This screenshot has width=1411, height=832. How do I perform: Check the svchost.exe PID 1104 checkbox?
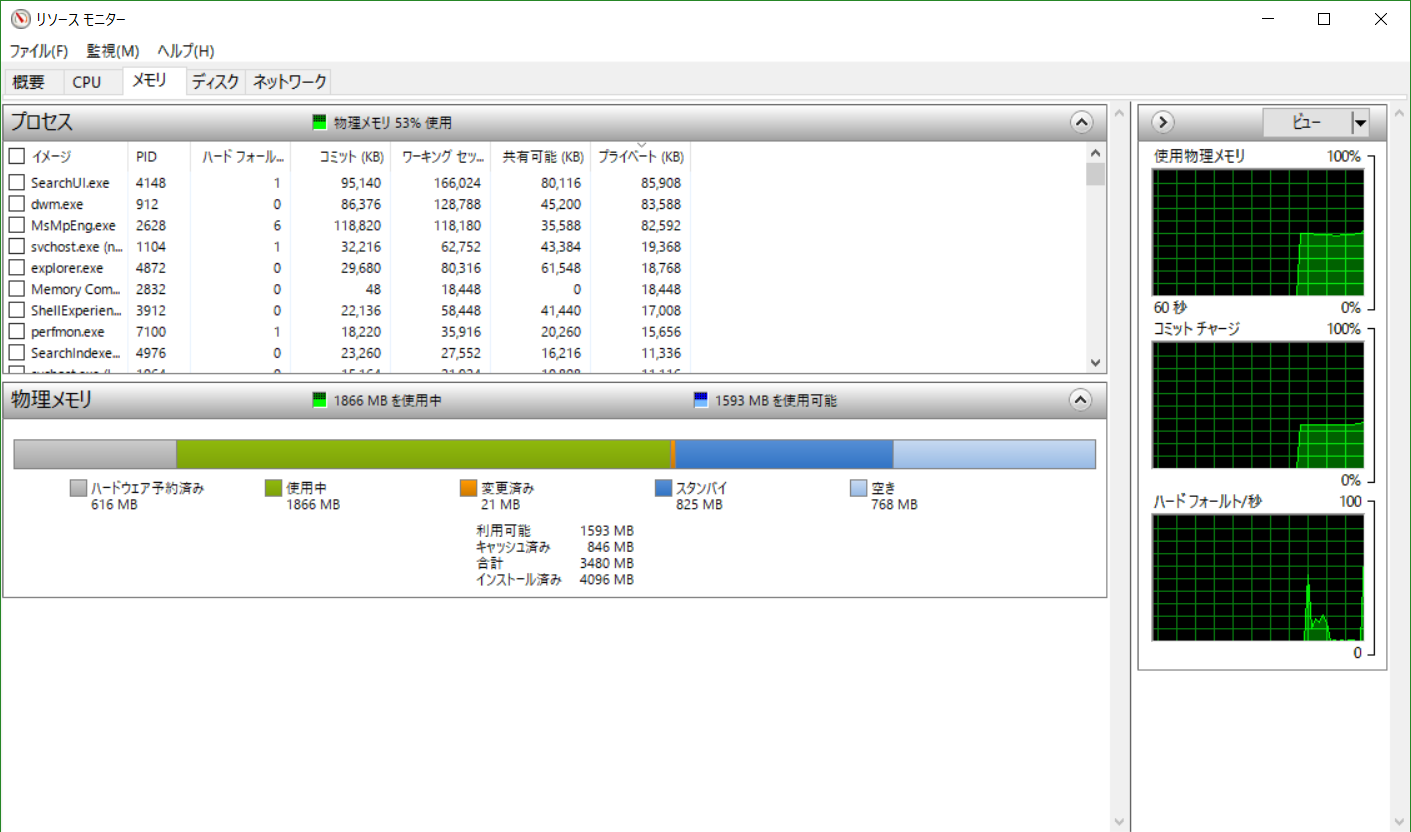[16, 247]
